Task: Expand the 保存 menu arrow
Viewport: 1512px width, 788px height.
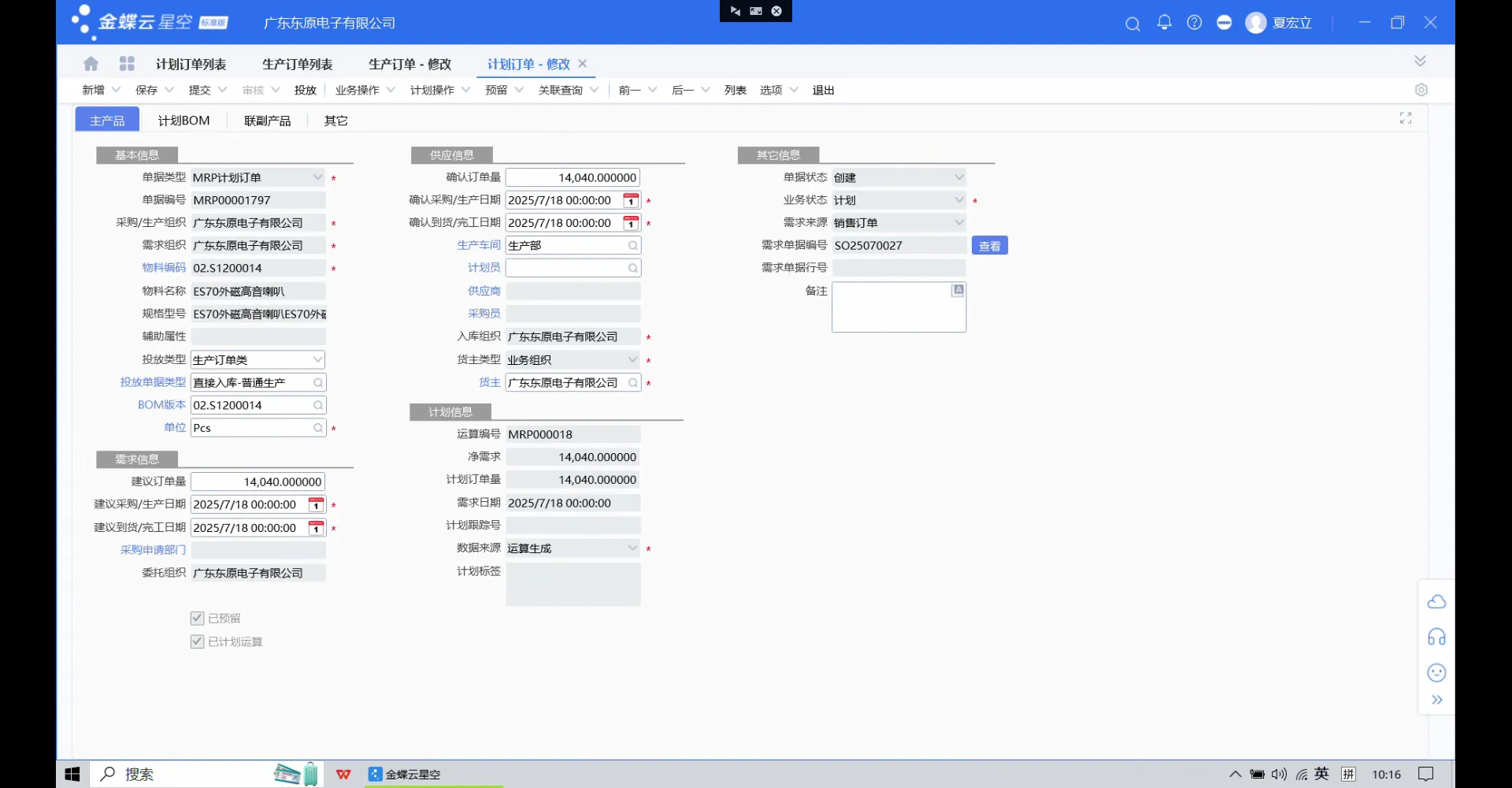Action: pyautogui.click(x=169, y=90)
